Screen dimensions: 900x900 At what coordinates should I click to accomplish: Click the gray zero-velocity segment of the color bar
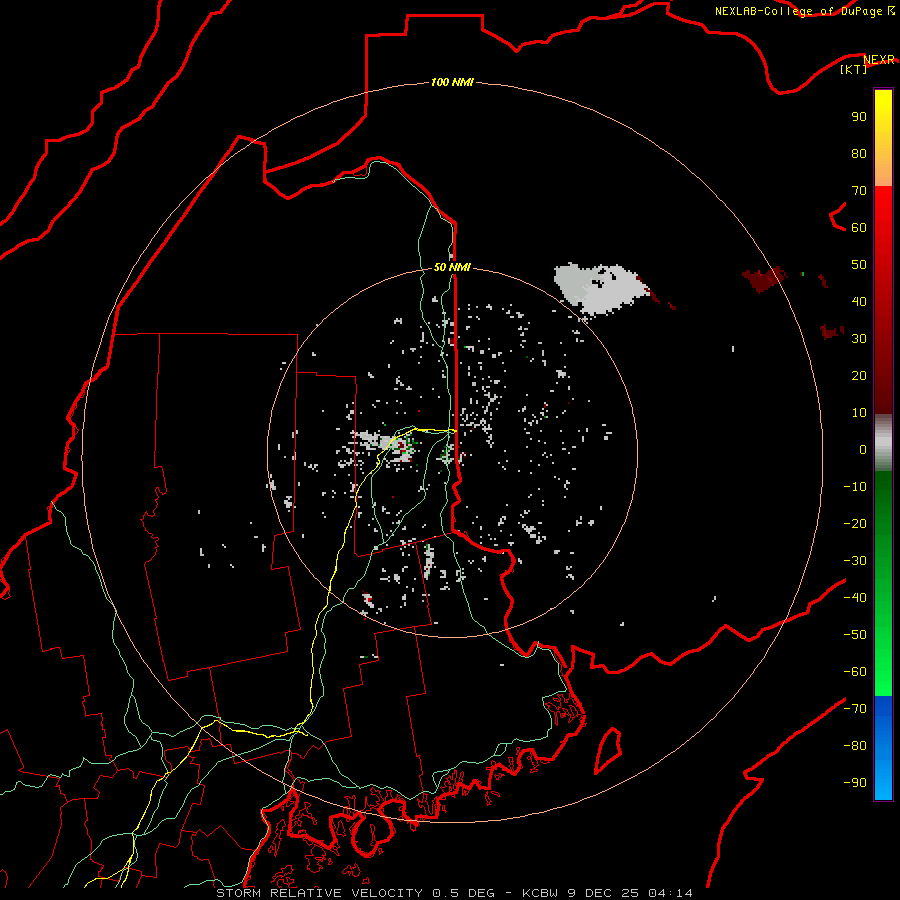click(x=883, y=442)
